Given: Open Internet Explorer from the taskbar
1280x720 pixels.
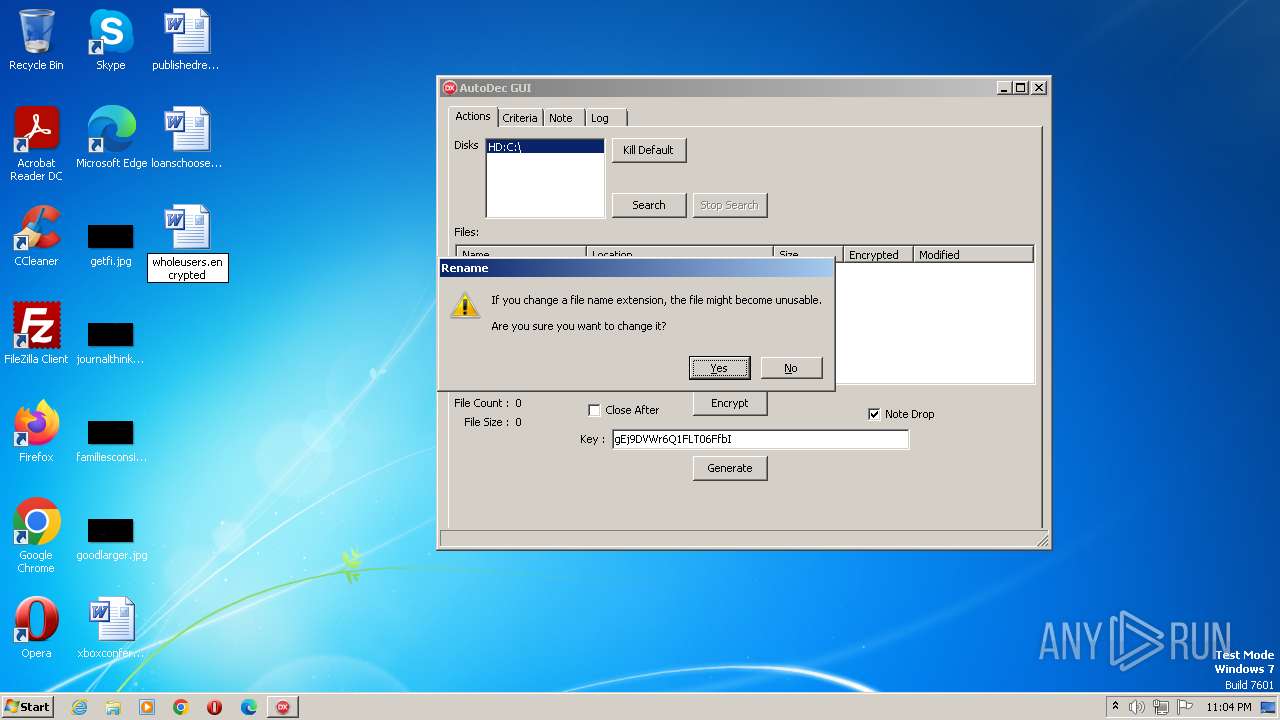Looking at the screenshot, I should pos(79,707).
